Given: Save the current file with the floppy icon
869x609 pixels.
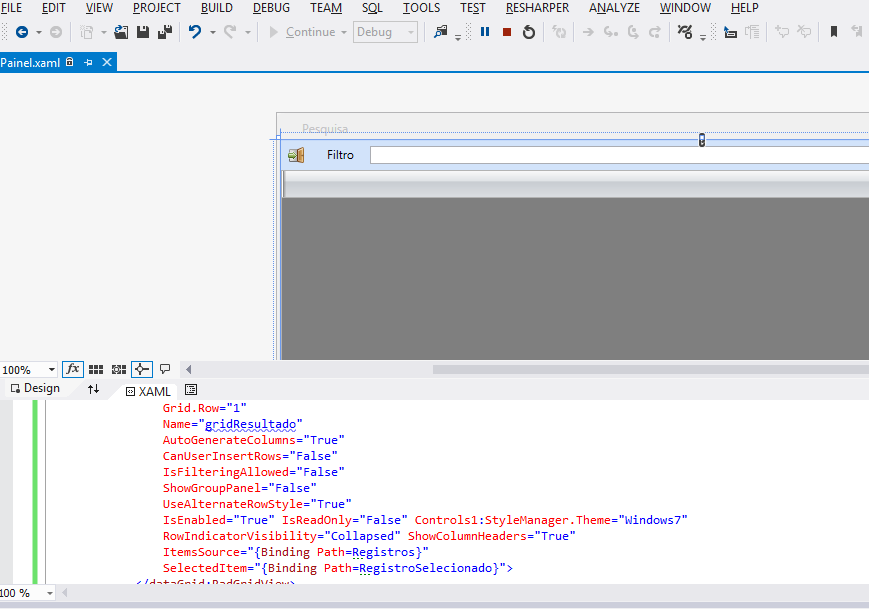Looking at the screenshot, I should coord(143,32).
